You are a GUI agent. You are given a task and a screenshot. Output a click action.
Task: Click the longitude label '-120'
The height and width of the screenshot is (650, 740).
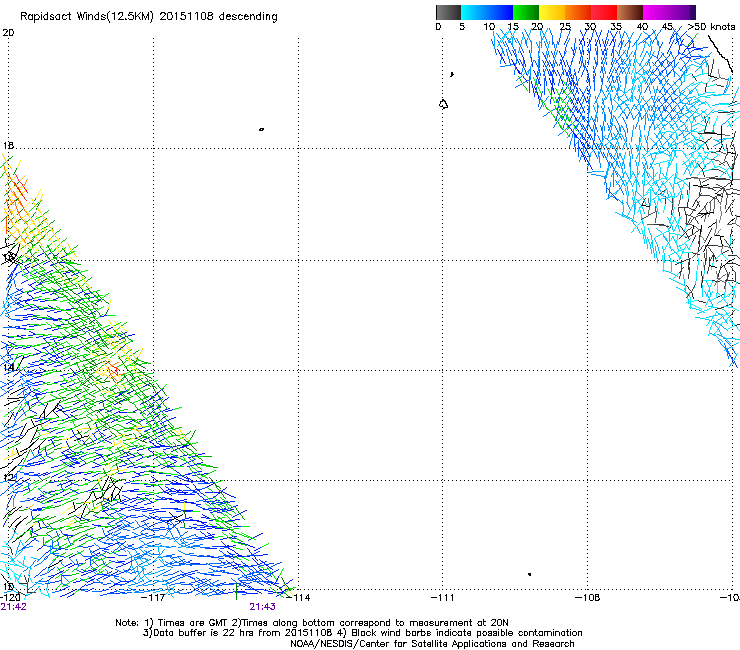pyautogui.click(x=10, y=597)
